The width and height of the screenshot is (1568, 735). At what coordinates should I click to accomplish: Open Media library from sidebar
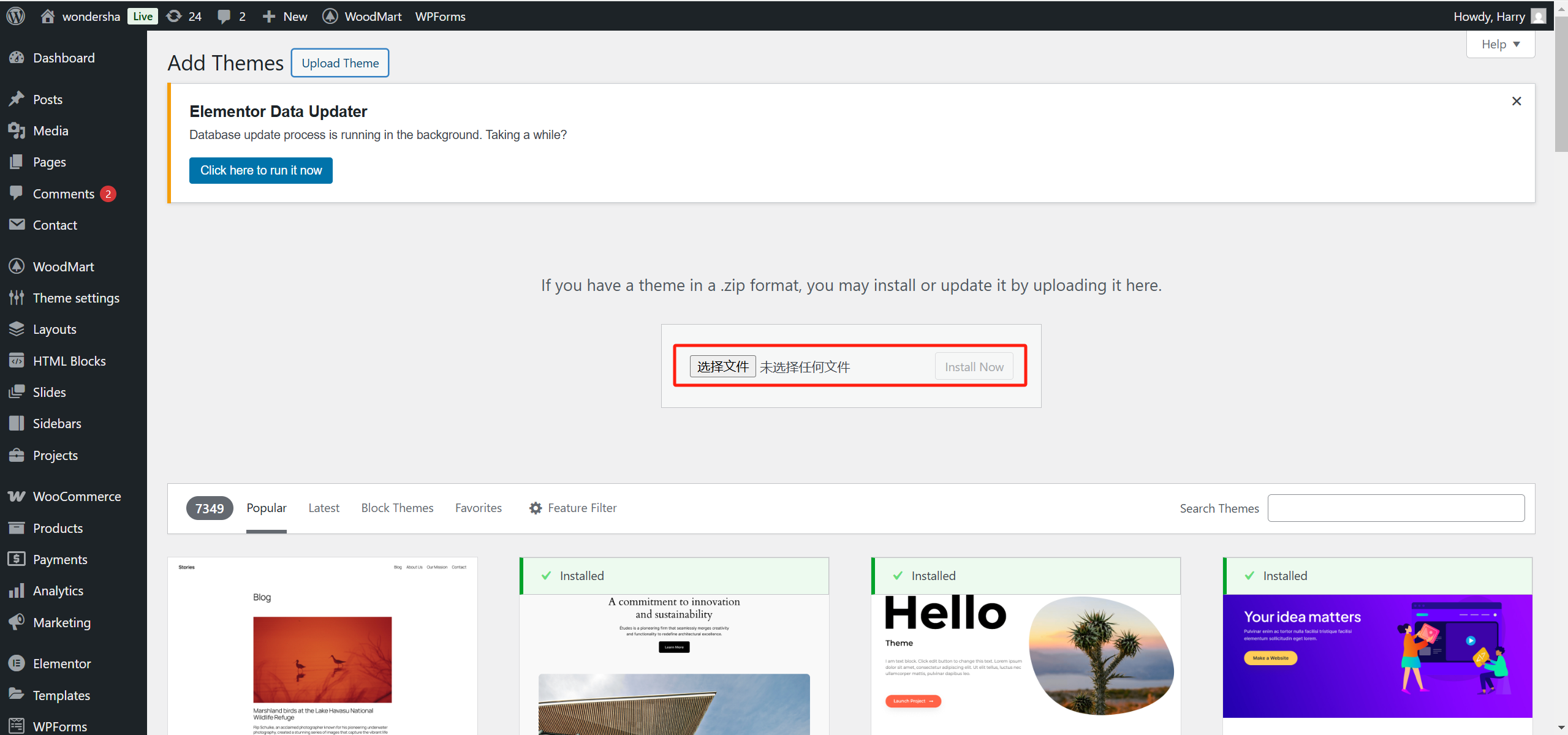[50, 130]
